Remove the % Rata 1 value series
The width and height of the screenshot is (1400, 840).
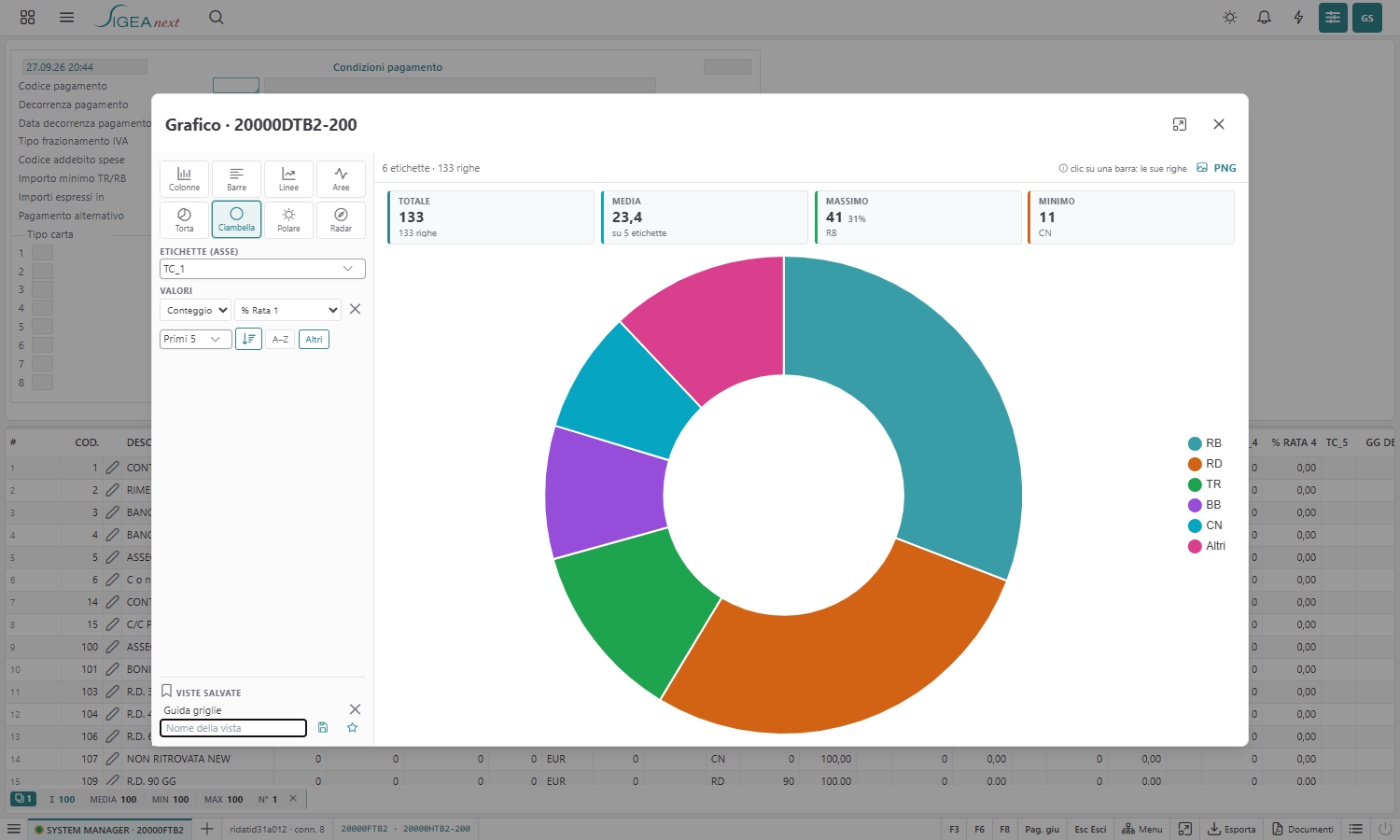pyautogui.click(x=355, y=309)
